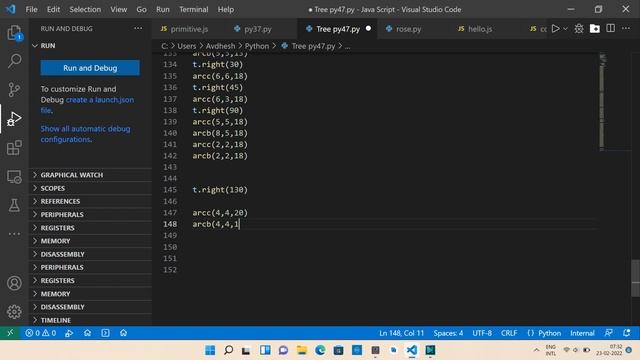The height and width of the screenshot is (360, 640).
Task: Open the Manage gear settings
Action: click(14, 312)
